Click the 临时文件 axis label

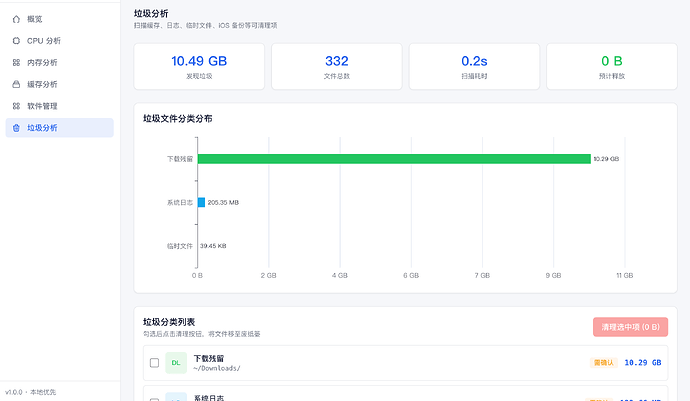[x=180, y=246]
